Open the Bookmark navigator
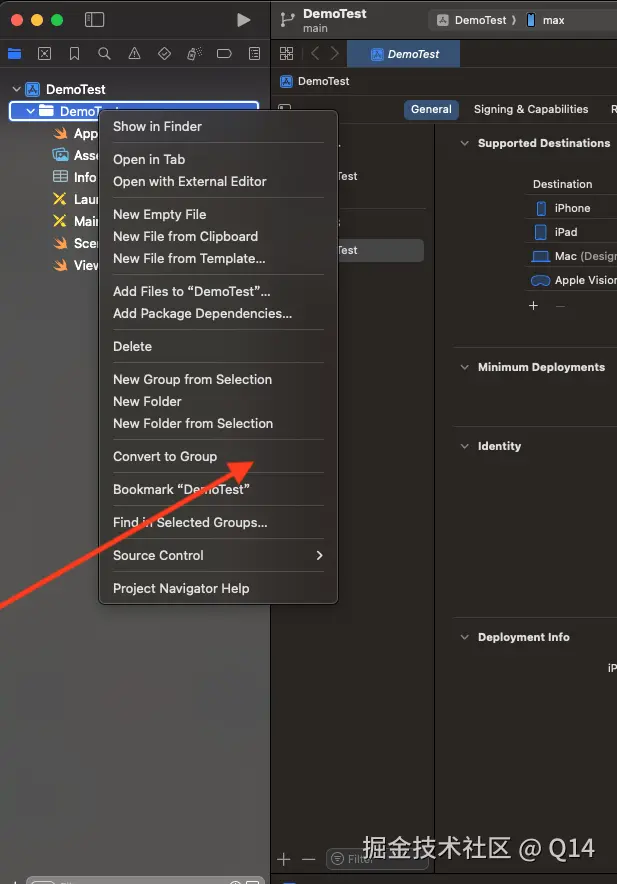 click(x=74, y=54)
